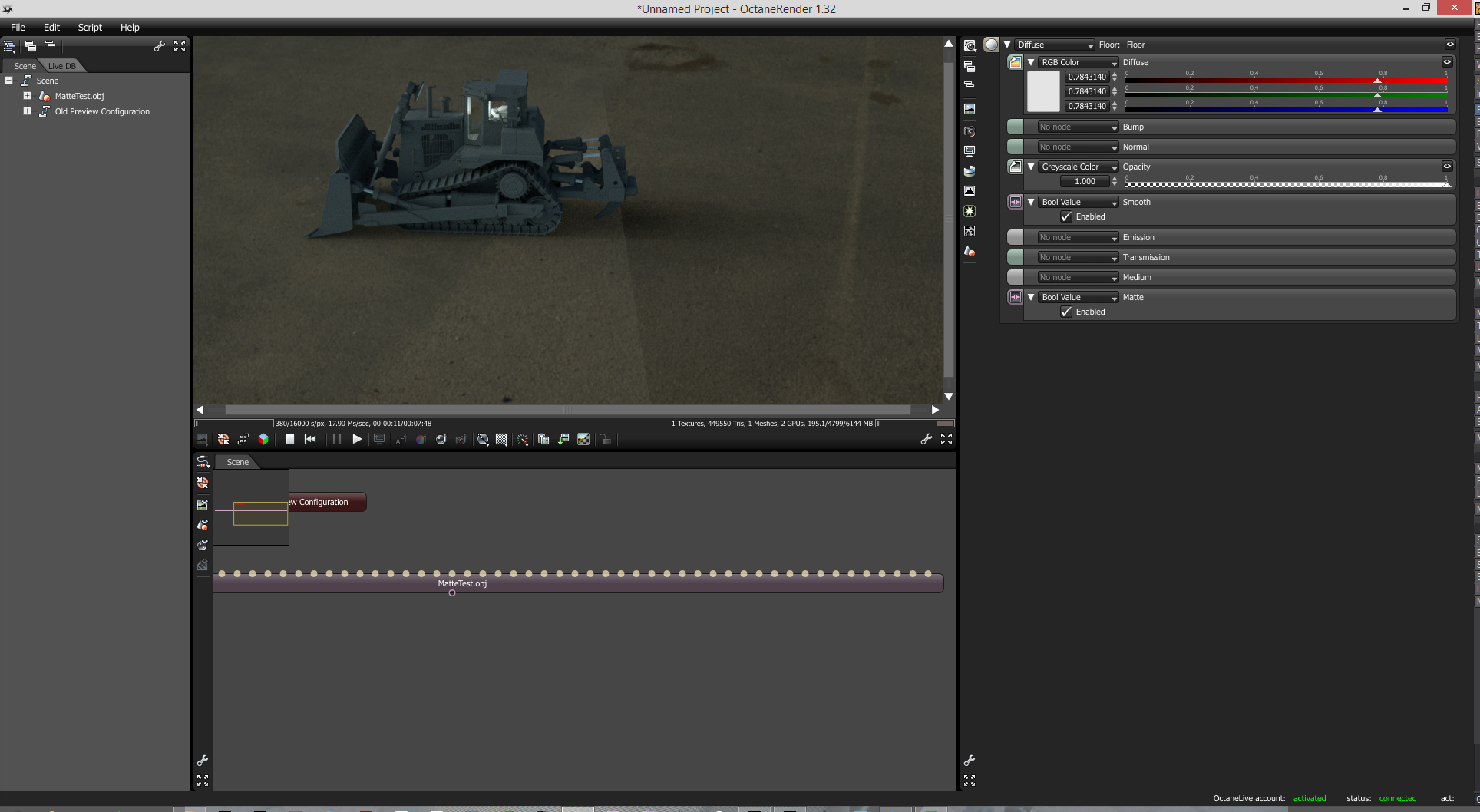Click the viewport lock icon in render toolbar
This screenshot has height=812, width=1480.
[606, 440]
